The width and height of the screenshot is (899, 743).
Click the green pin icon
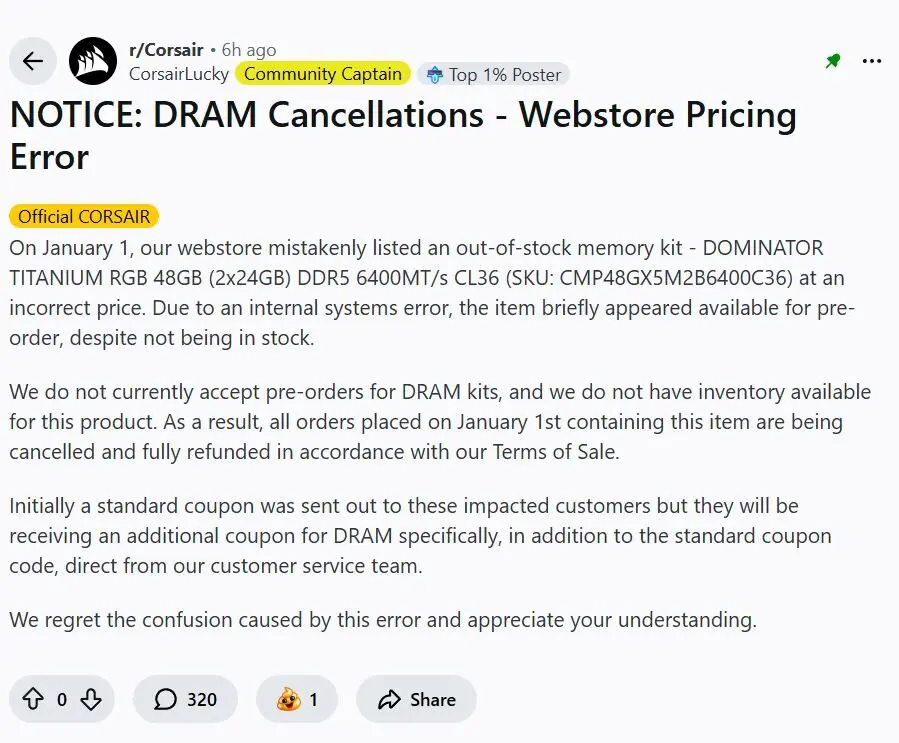tap(832, 61)
